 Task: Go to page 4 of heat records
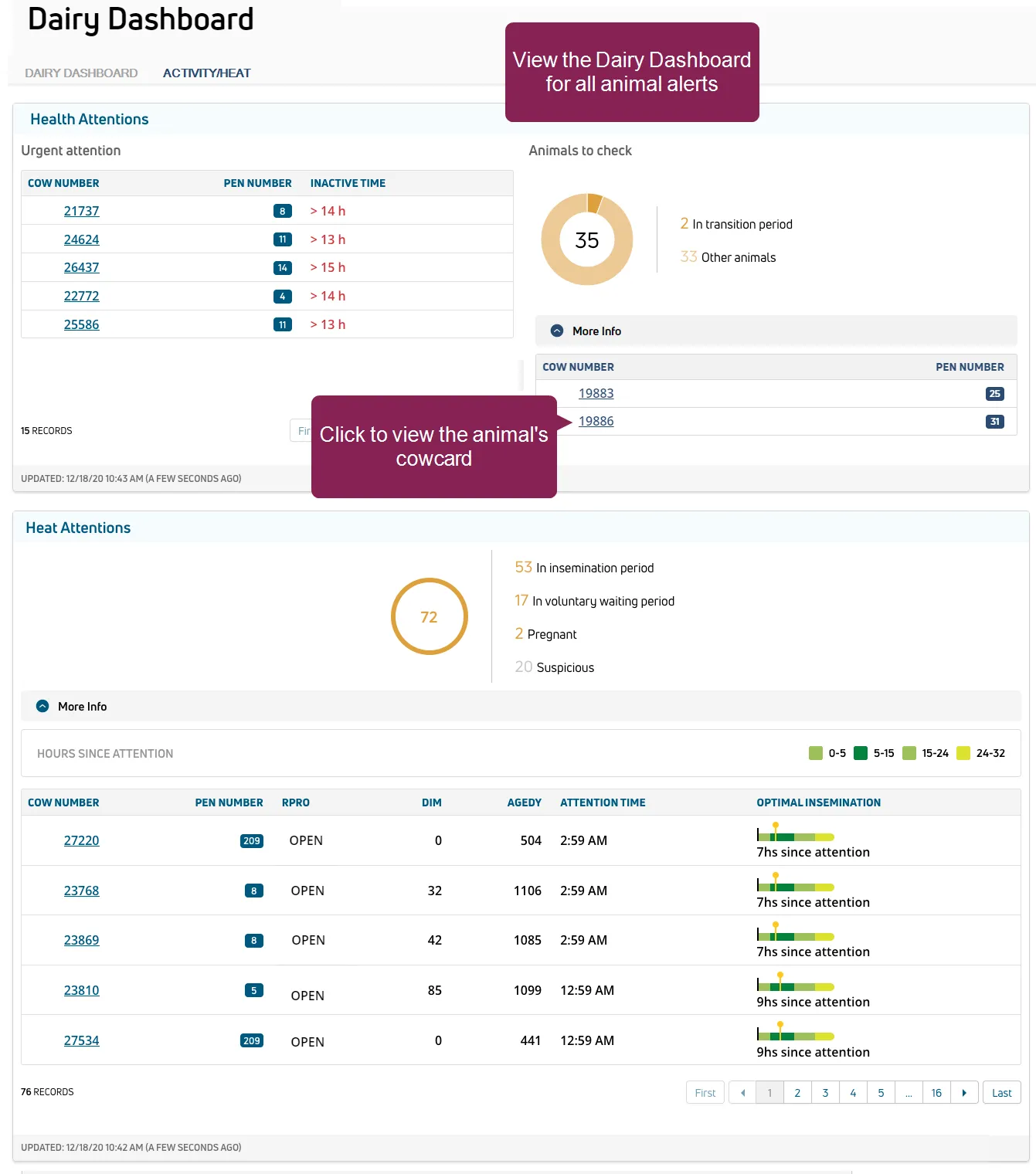pos(853,1092)
